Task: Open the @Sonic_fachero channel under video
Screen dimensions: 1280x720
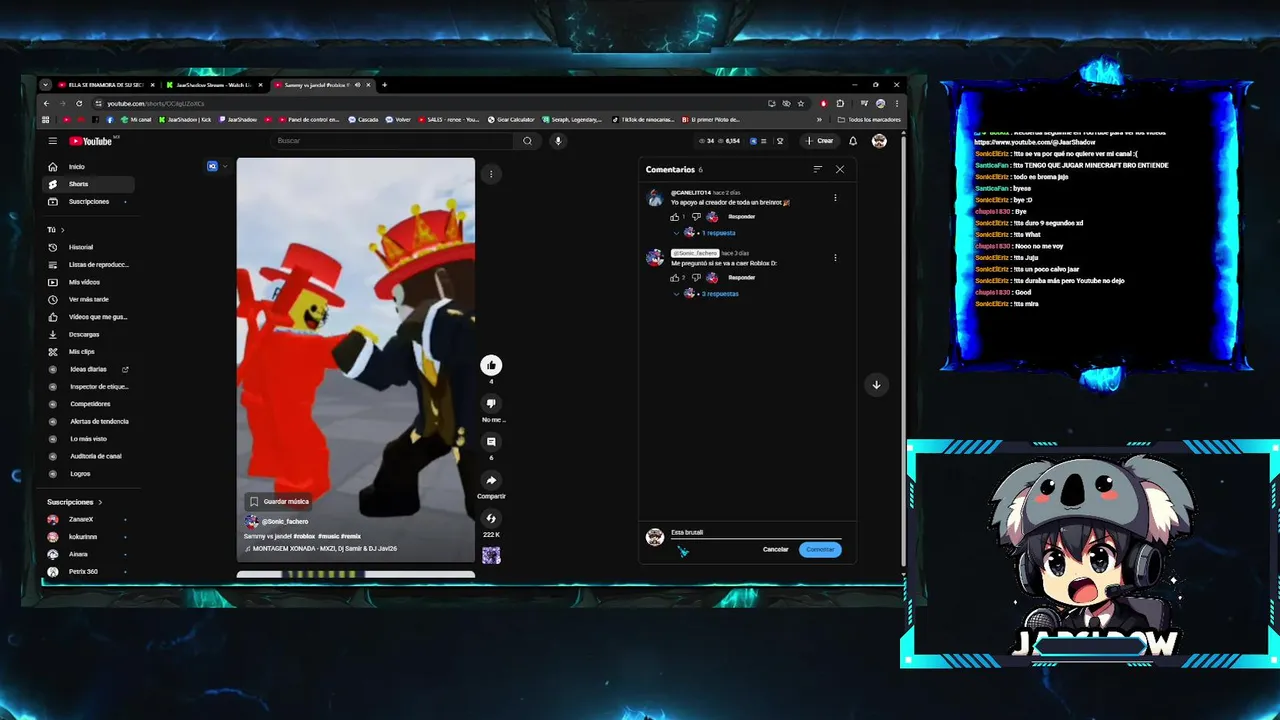Action: pos(285,521)
